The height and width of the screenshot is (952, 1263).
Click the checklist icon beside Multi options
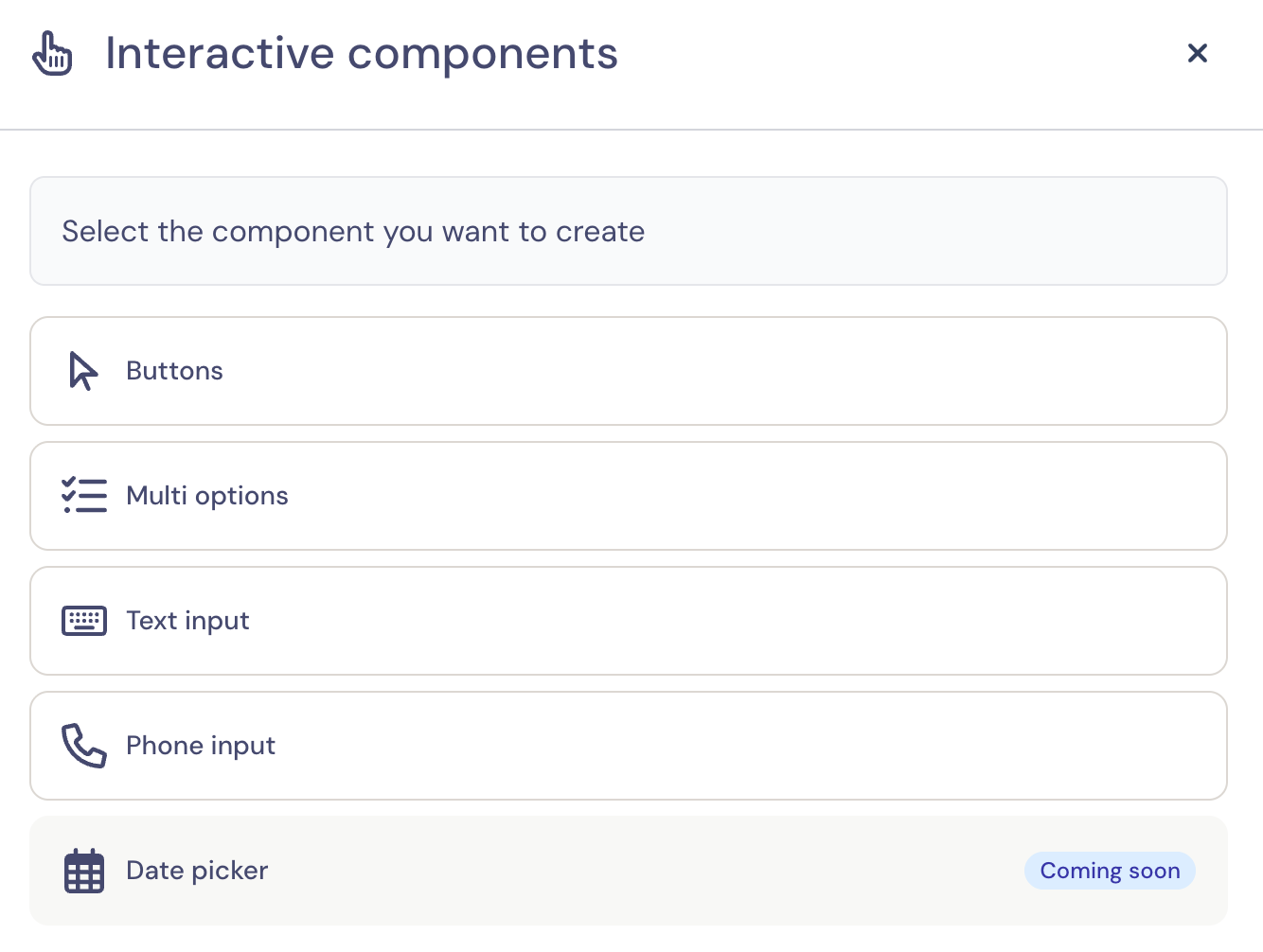click(x=84, y=496)
